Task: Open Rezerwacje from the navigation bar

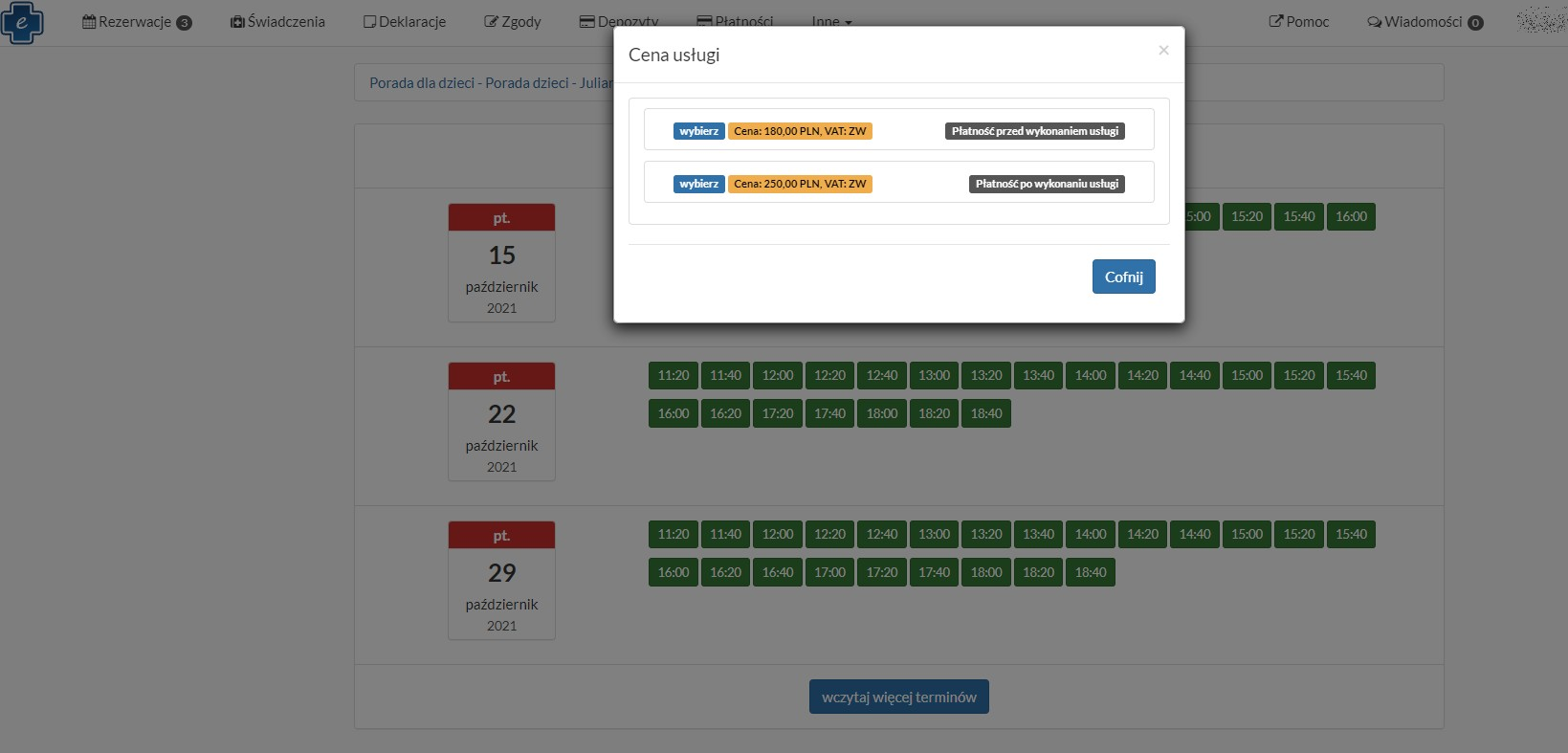Action: click(137, 22)
